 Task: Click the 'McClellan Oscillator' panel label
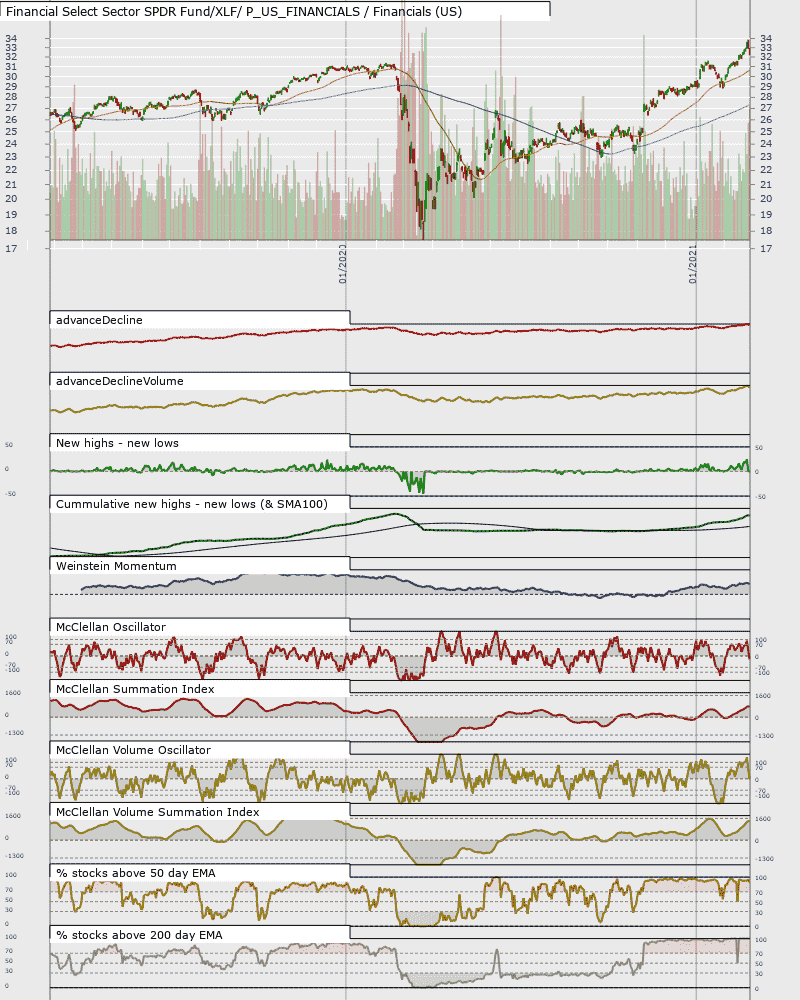[110, 628]
